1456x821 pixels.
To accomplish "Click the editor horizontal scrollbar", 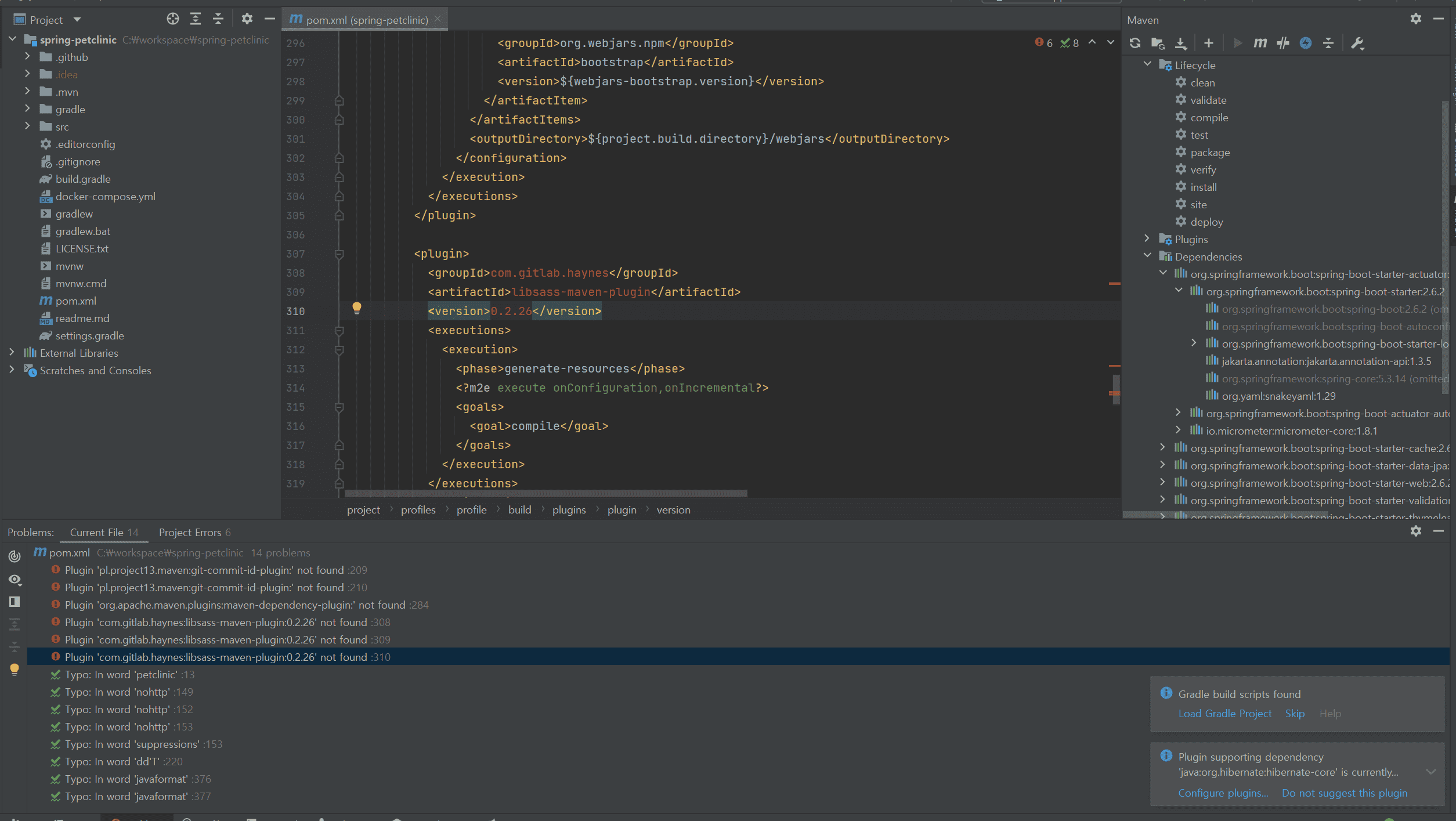I will tap(545, 494).
